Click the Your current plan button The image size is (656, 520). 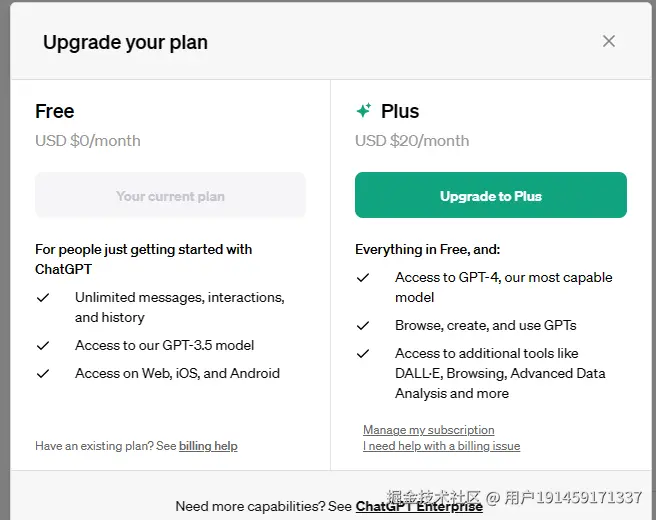click(x=170, y=196)
